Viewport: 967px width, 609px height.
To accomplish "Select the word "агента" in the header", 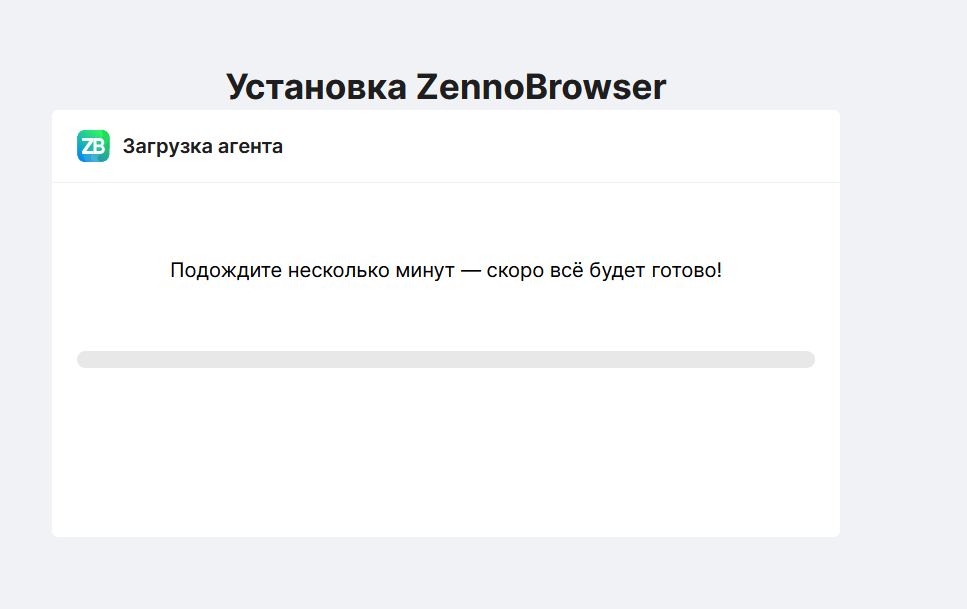I will [x=250, y=147].
